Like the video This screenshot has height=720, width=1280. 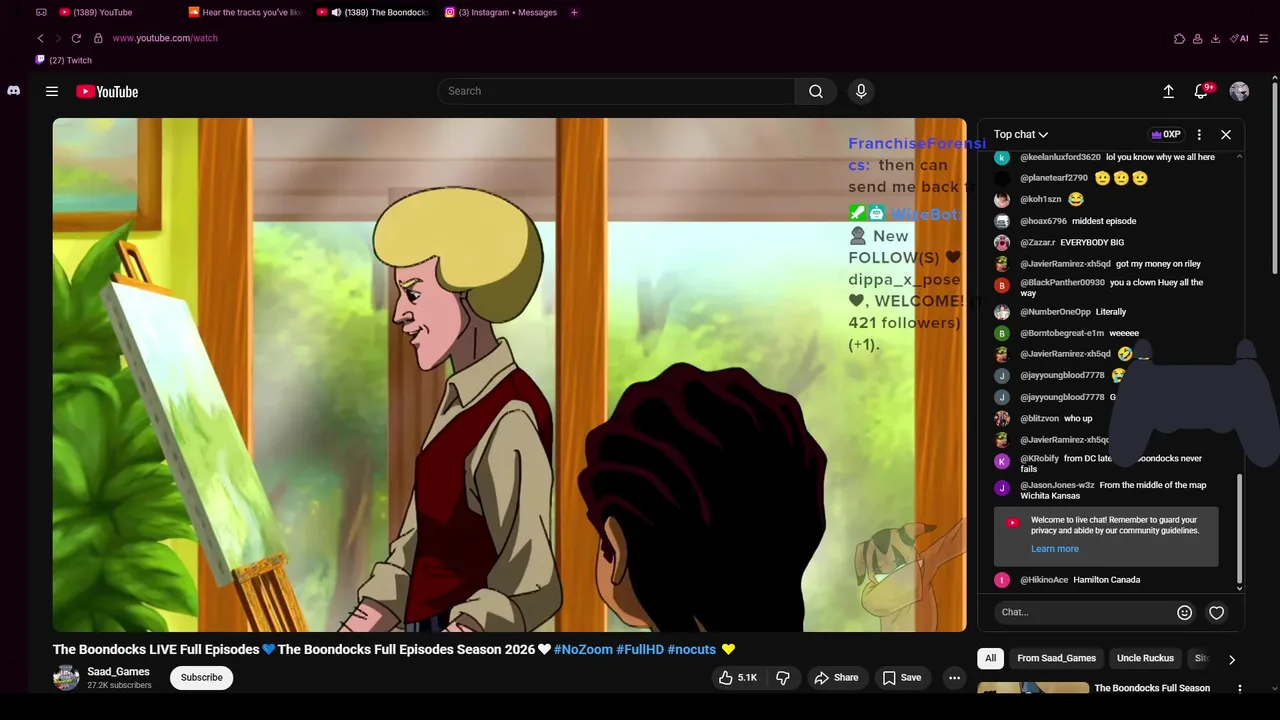point(737,678)
